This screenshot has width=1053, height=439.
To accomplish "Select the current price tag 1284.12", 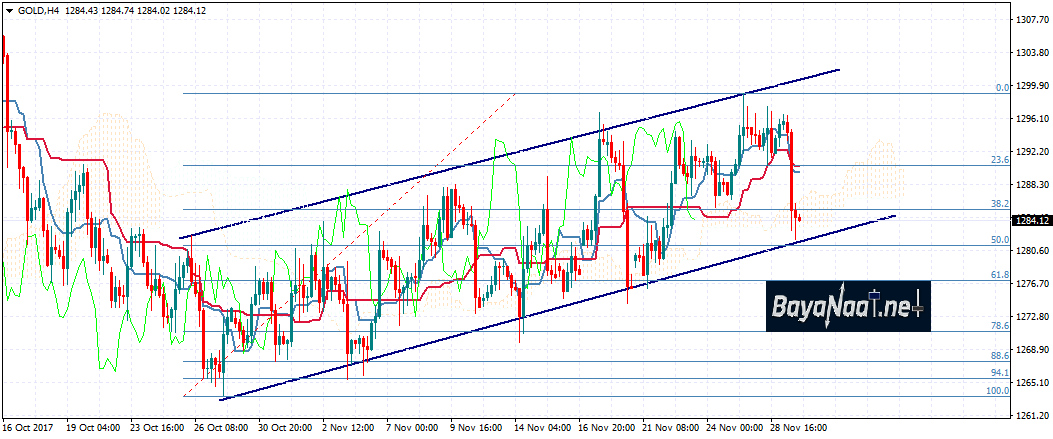I will pyautogui.click(x=1028, y=220).
